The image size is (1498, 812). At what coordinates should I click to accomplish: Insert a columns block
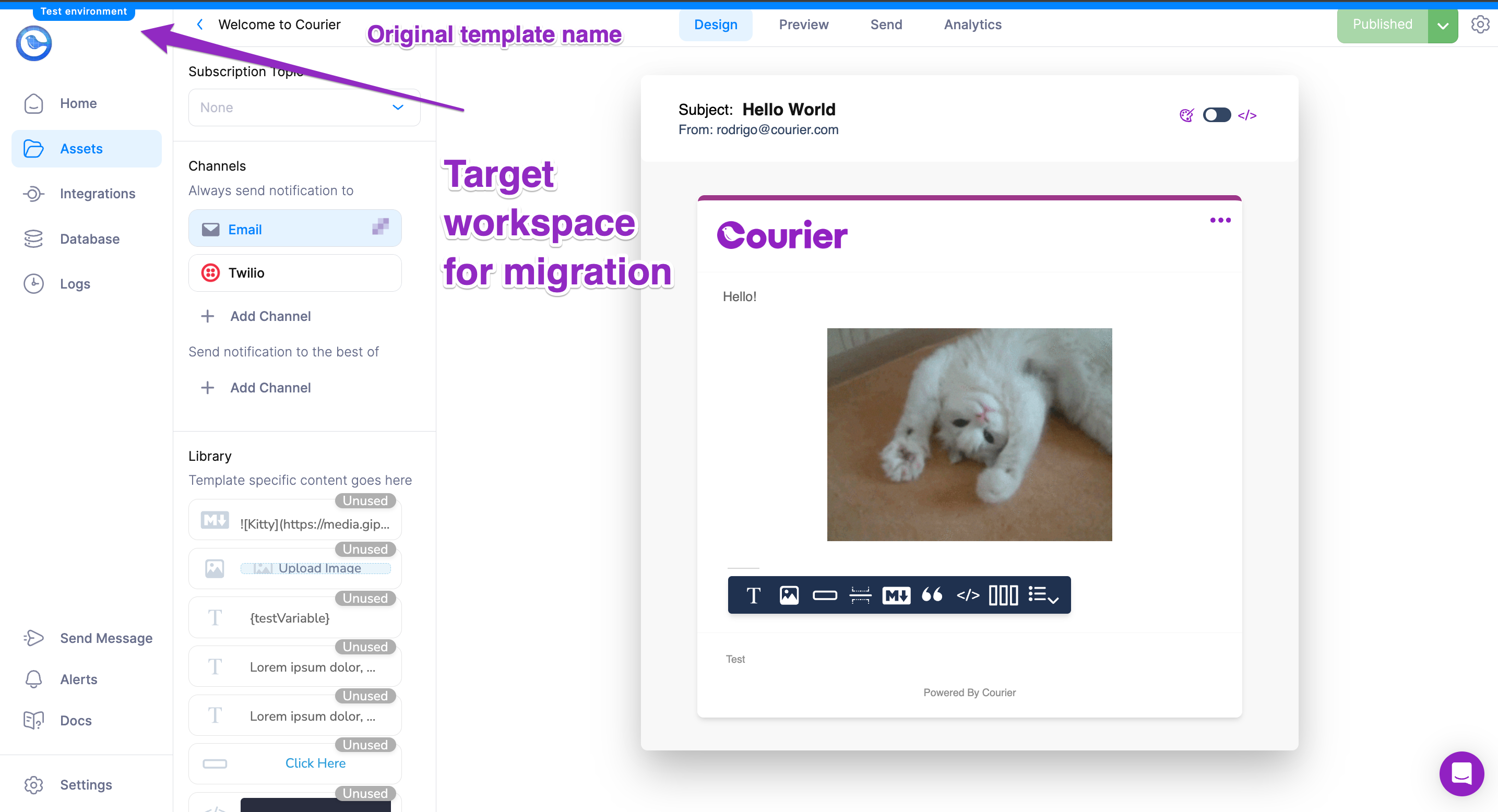click(x=1003, y=594)
